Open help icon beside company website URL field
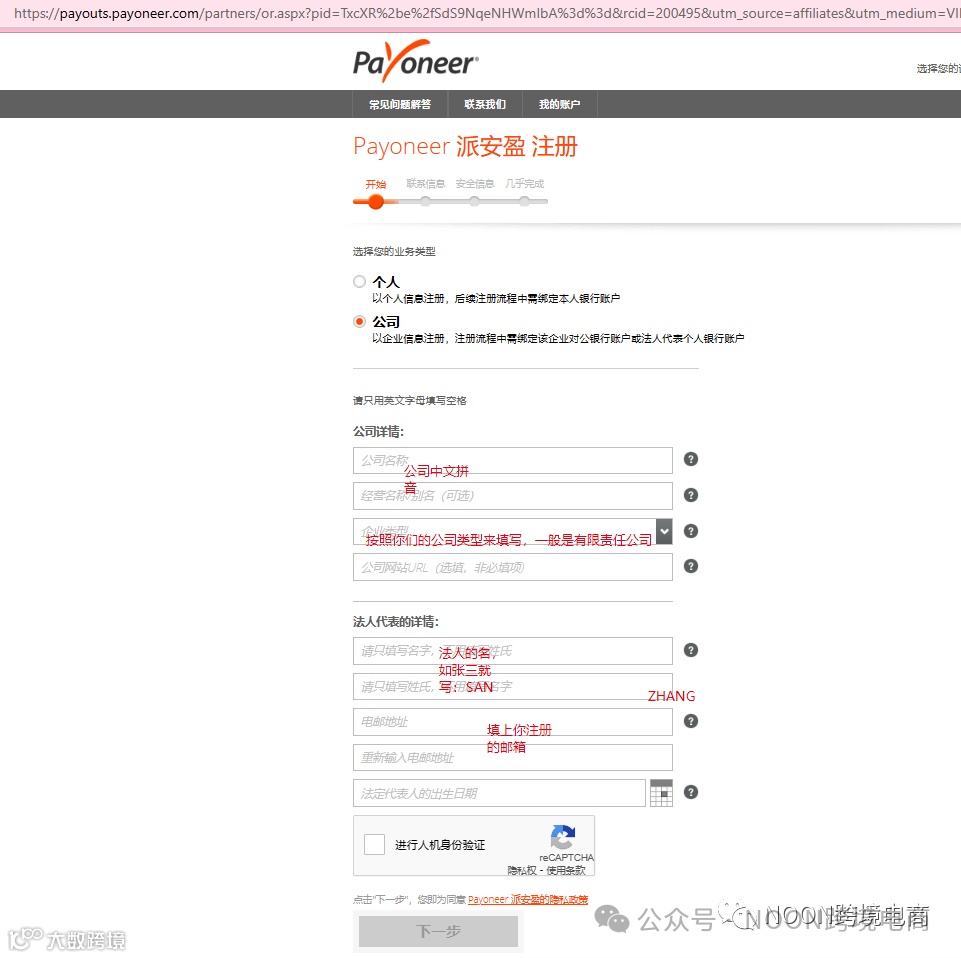The image size is (961, 958). (x=691, y=566)
